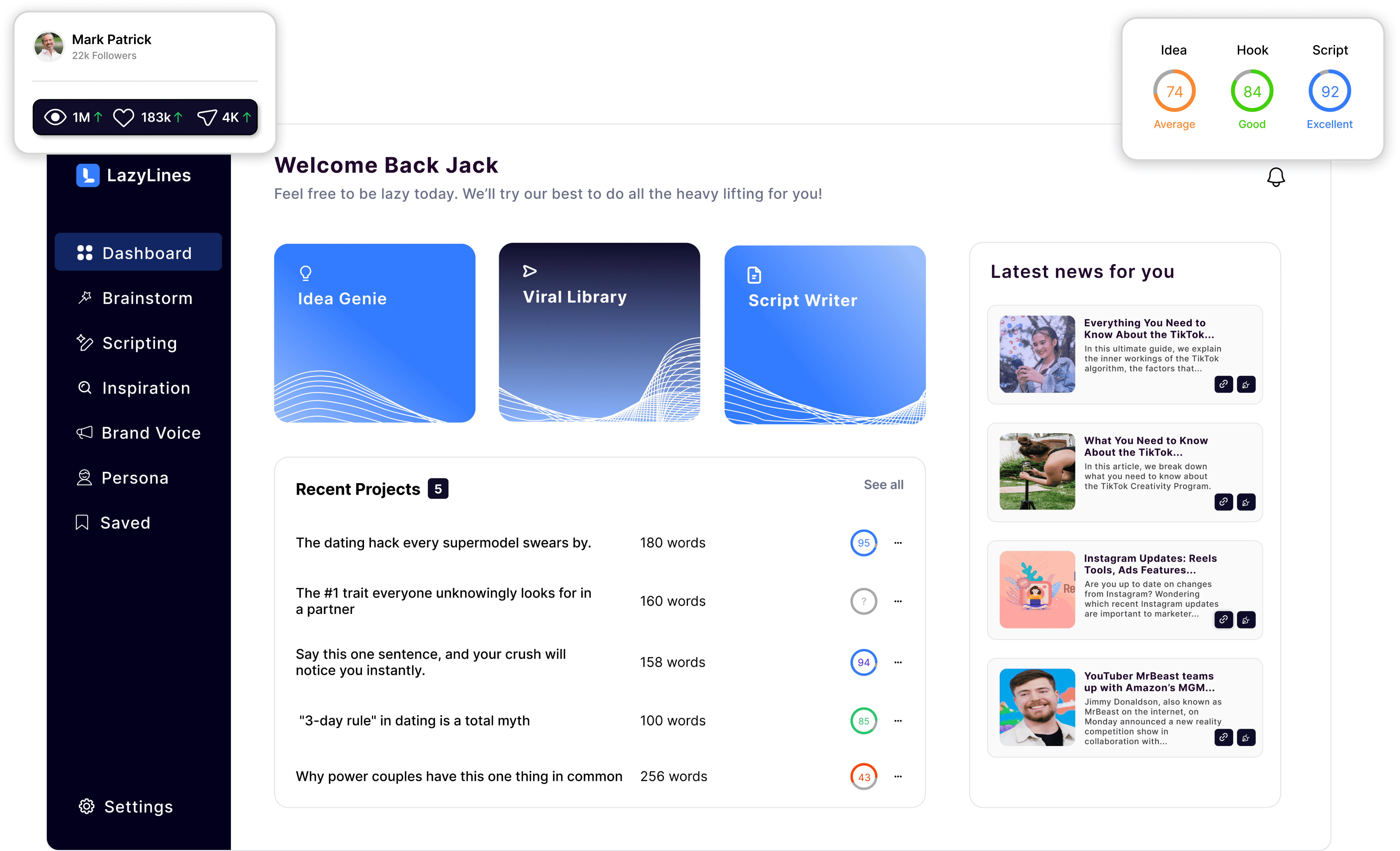Click the notification bell icon
This screenshot has height=851, width=1400.
[x=1275, y=177]
